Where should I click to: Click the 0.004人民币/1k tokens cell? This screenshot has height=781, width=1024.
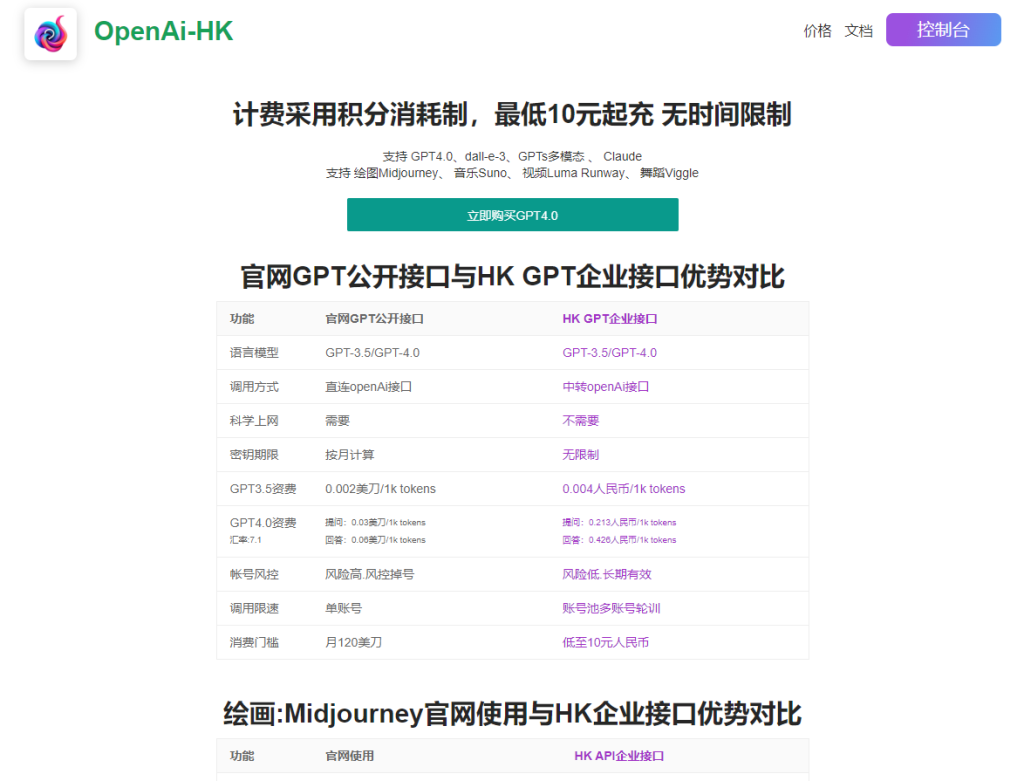624,488
